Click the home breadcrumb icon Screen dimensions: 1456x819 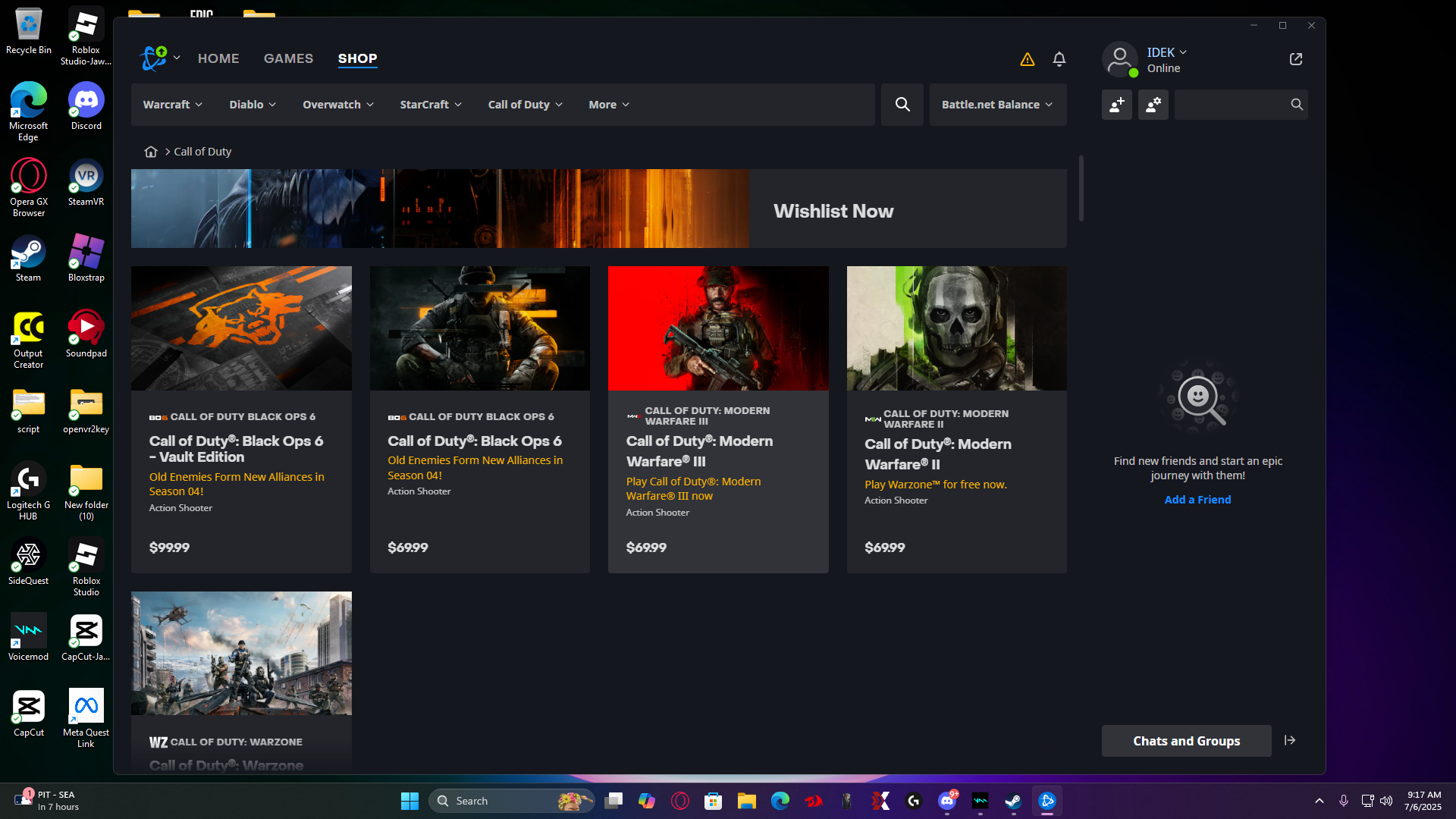pyautogui.click(x=151, y=152)
